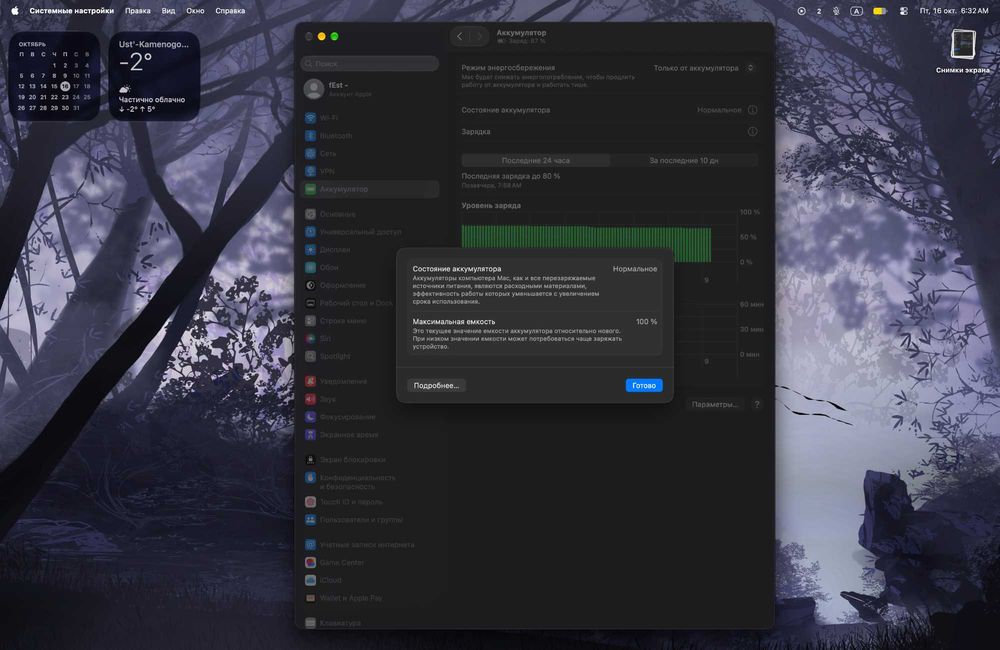Image resolution: width=1000 pixels, height=650 pixels.
Task: Open the Дисплеи sidebar item
Action: (x=370, y=250)
